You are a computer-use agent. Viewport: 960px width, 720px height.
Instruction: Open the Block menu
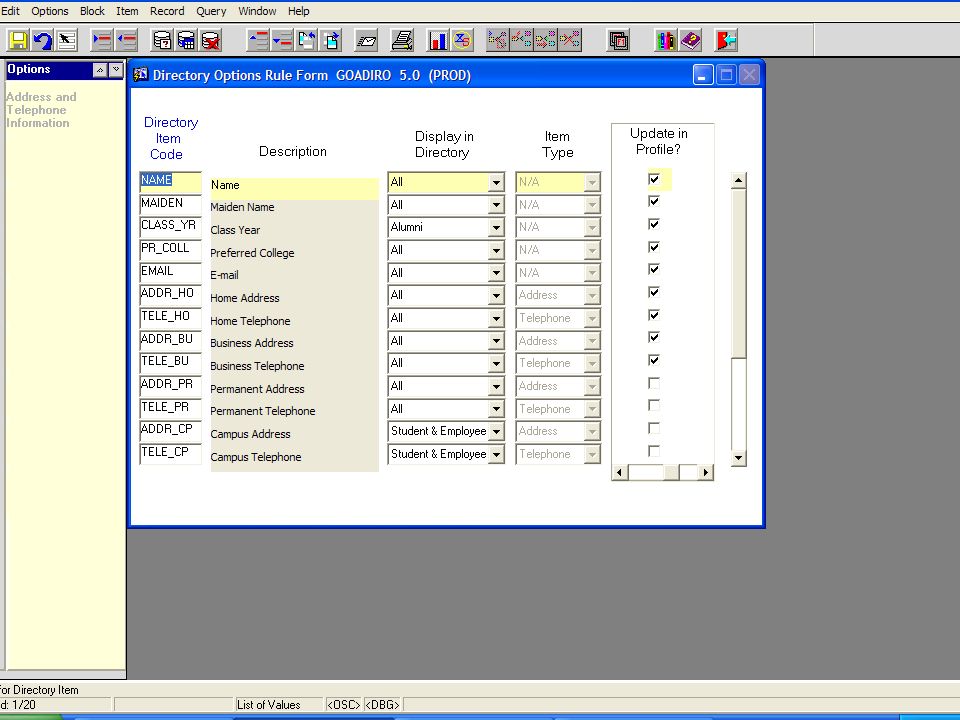[92, 11]
